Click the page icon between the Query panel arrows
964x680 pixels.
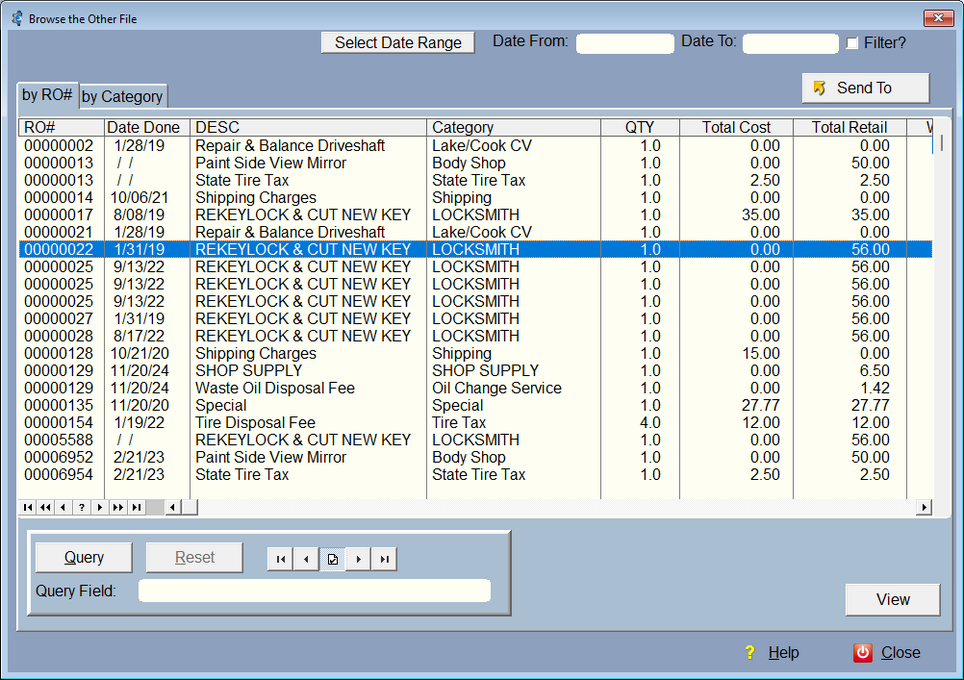[x=333, y=559]
